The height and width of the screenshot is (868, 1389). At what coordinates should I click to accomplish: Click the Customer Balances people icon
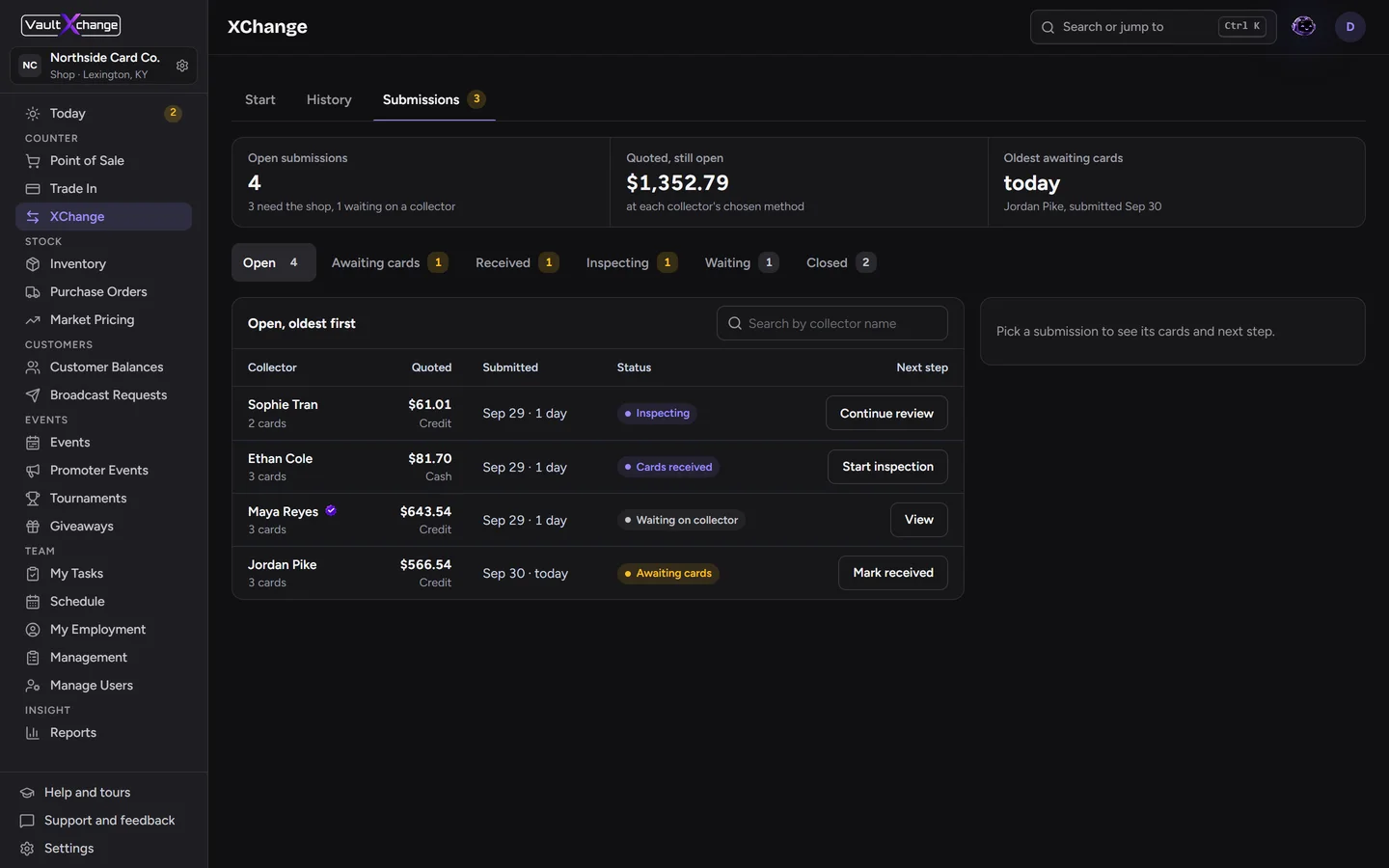click(x=33, y=367)
